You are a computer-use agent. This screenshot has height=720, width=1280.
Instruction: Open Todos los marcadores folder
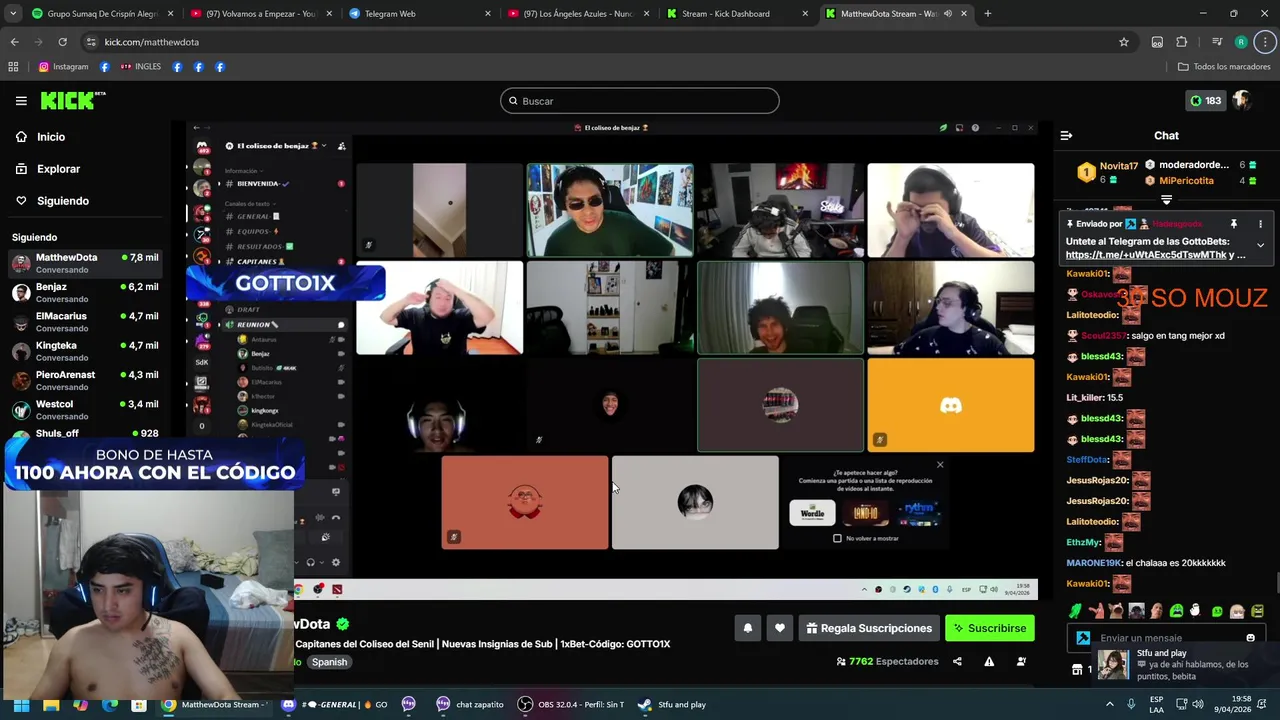click(x=1224, y=67)
